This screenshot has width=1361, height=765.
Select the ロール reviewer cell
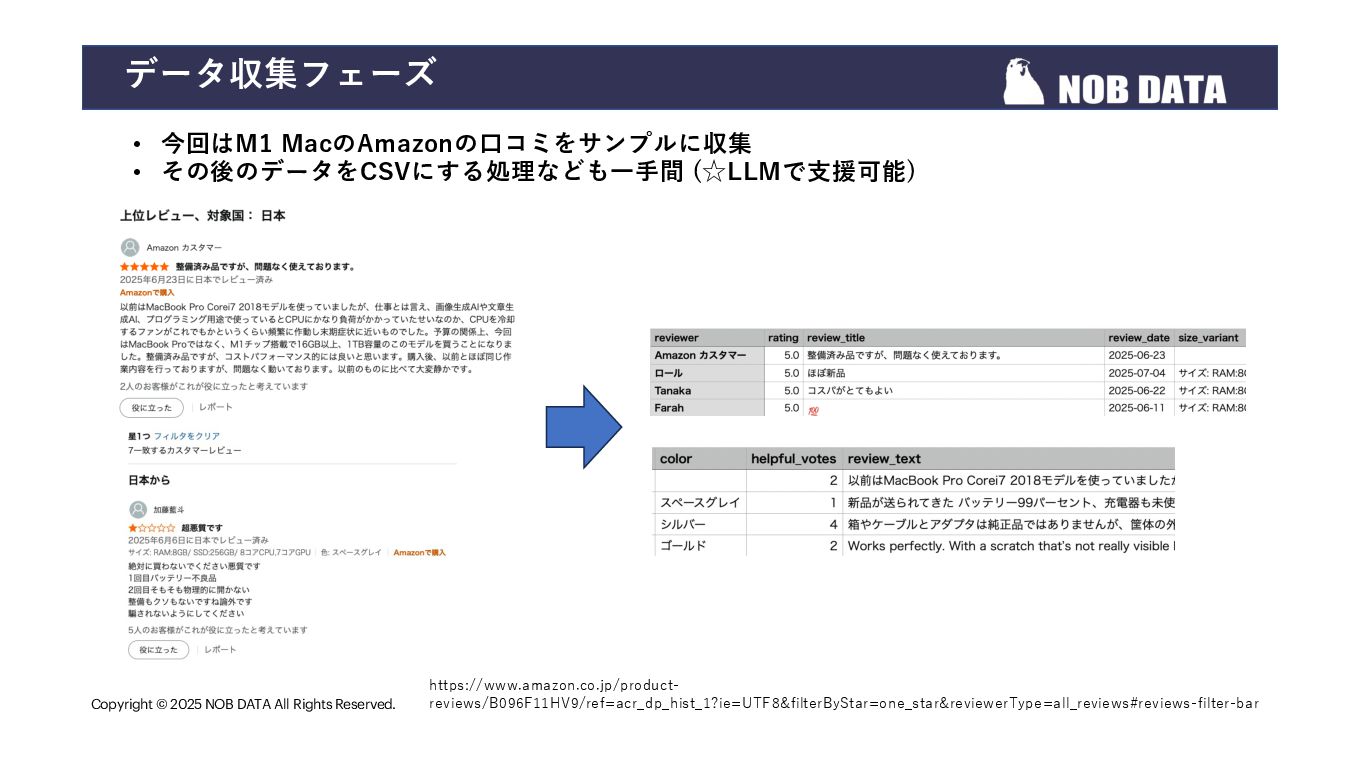(x=707, y=373)
